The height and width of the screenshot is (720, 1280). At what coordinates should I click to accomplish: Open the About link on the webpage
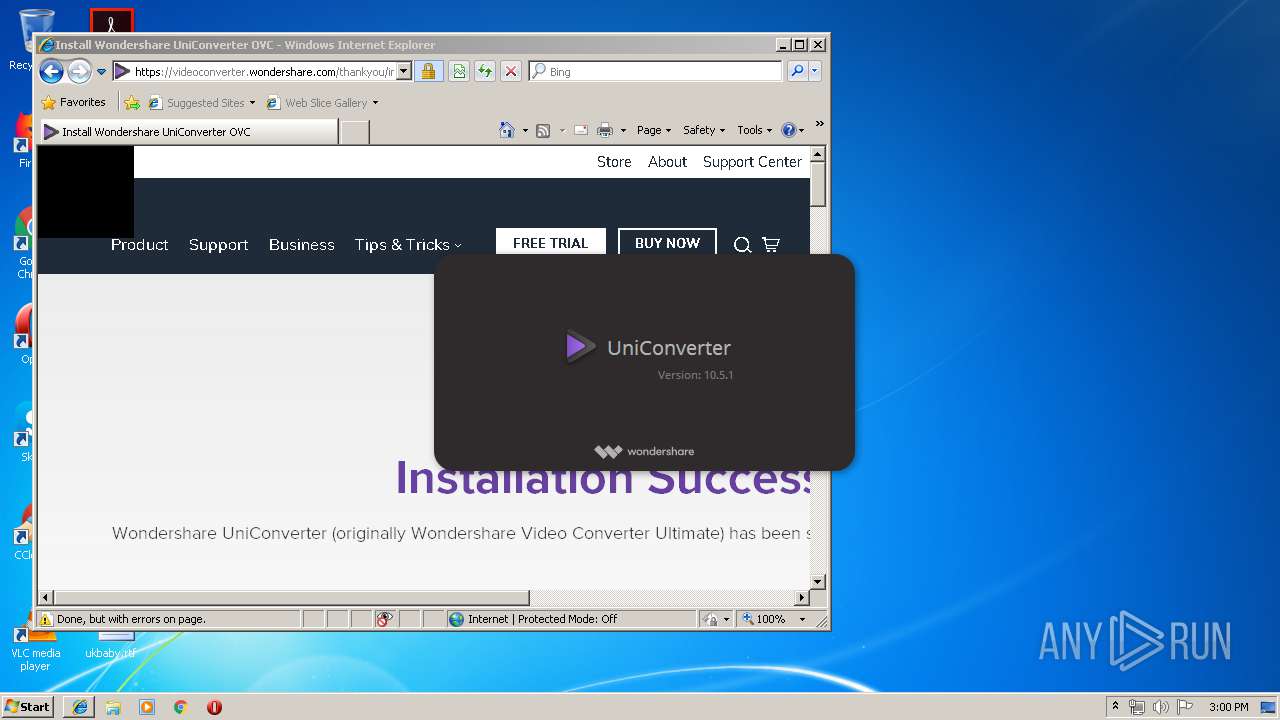[667, 162]
